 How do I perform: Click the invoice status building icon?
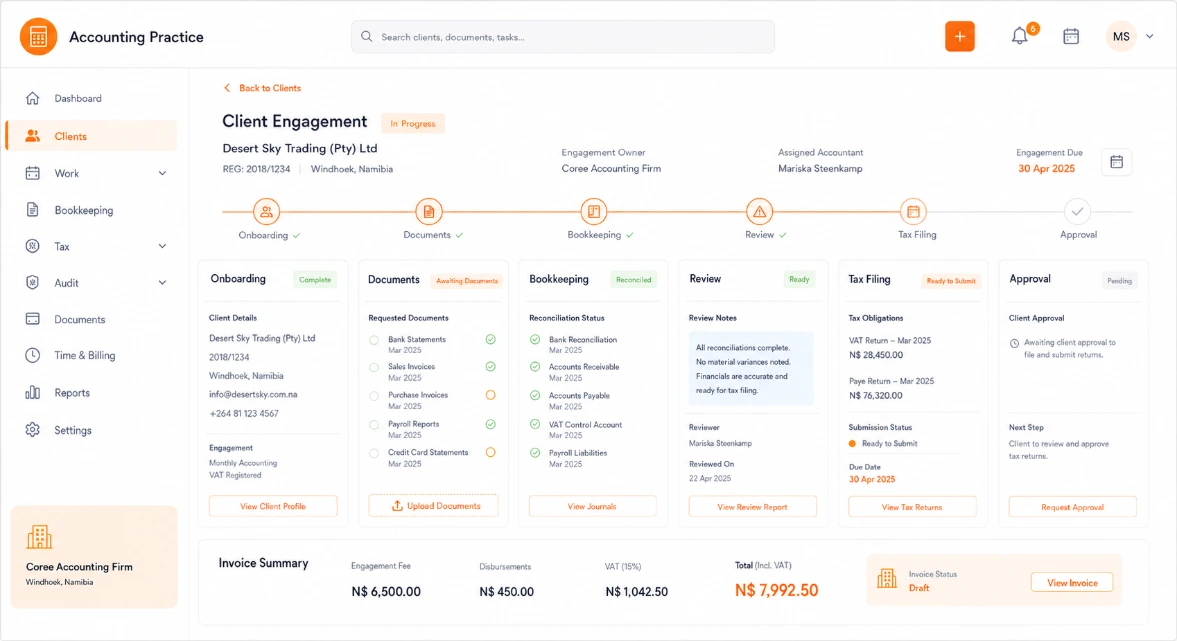[887, 578]
